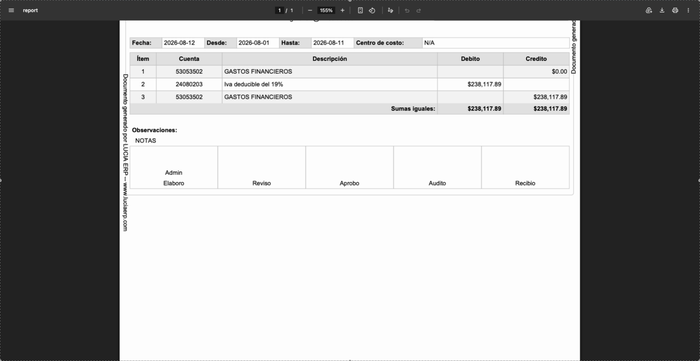Click the Credito column header

click(x=536, y=59)
